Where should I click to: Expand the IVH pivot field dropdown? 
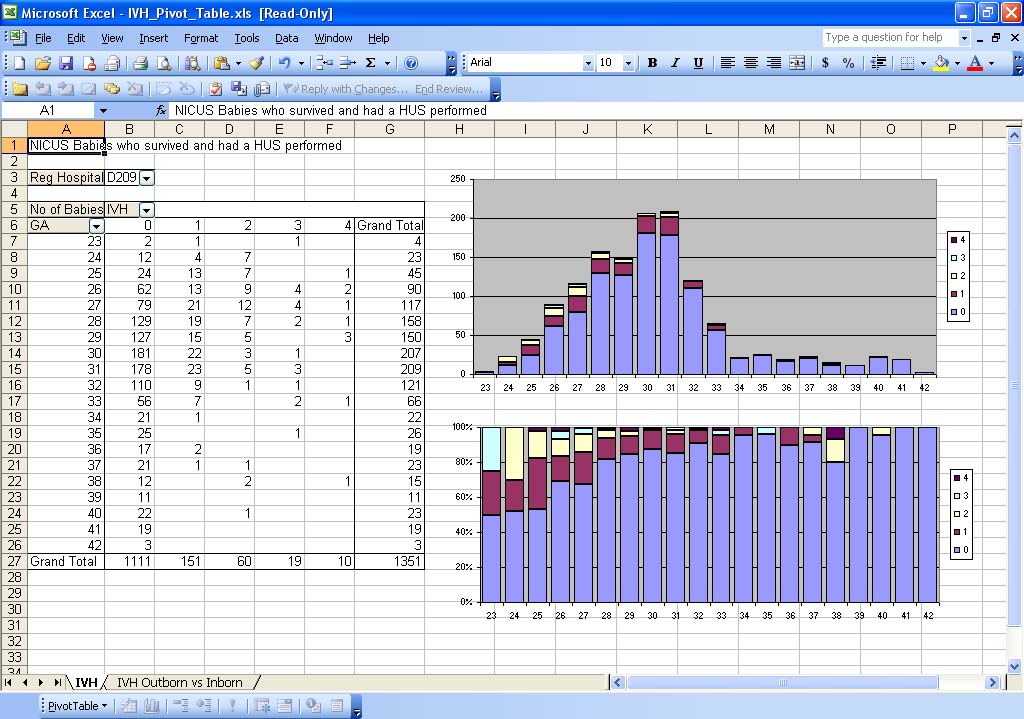(x=147, y=210)
